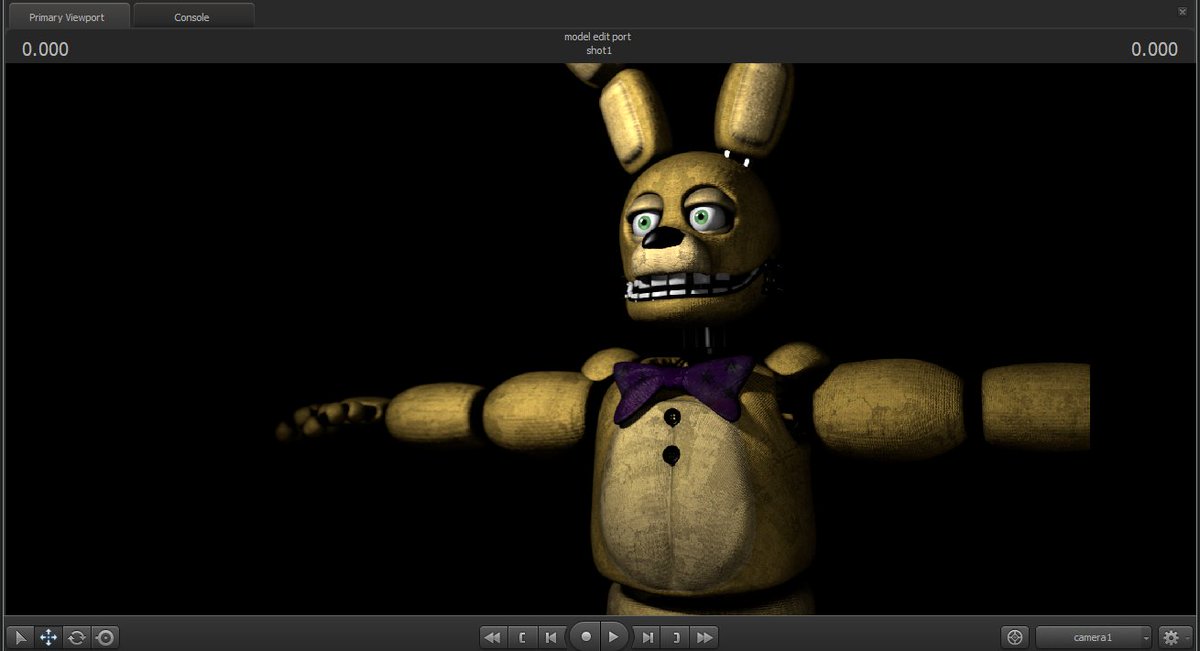The image size is (1200, 651).
Task: Step to the next frame
Action: 647,637
